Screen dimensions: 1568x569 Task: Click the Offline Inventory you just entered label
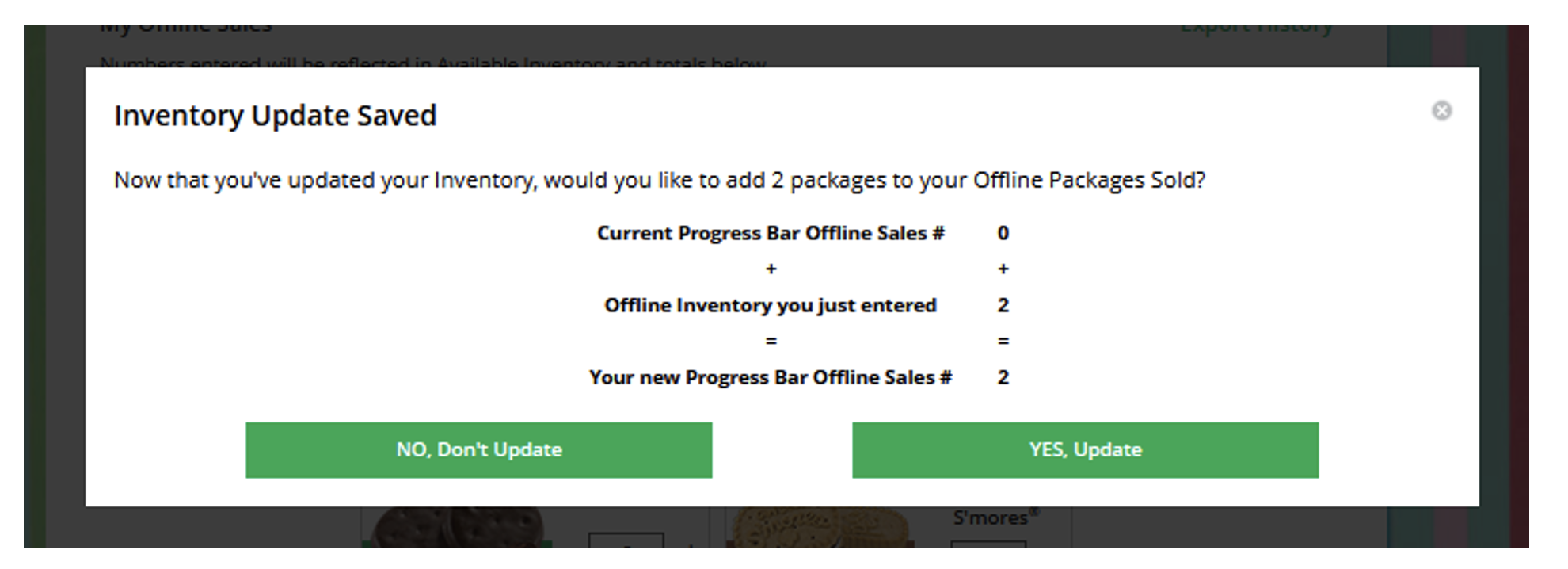coord(771,305)
